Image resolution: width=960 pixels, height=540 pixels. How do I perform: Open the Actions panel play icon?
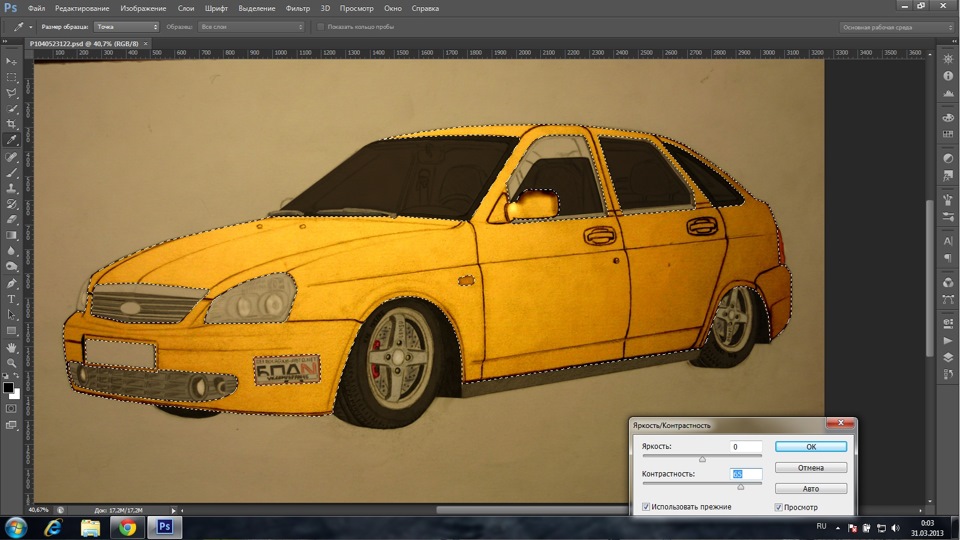pyautogui.click(x=948, y=340)
